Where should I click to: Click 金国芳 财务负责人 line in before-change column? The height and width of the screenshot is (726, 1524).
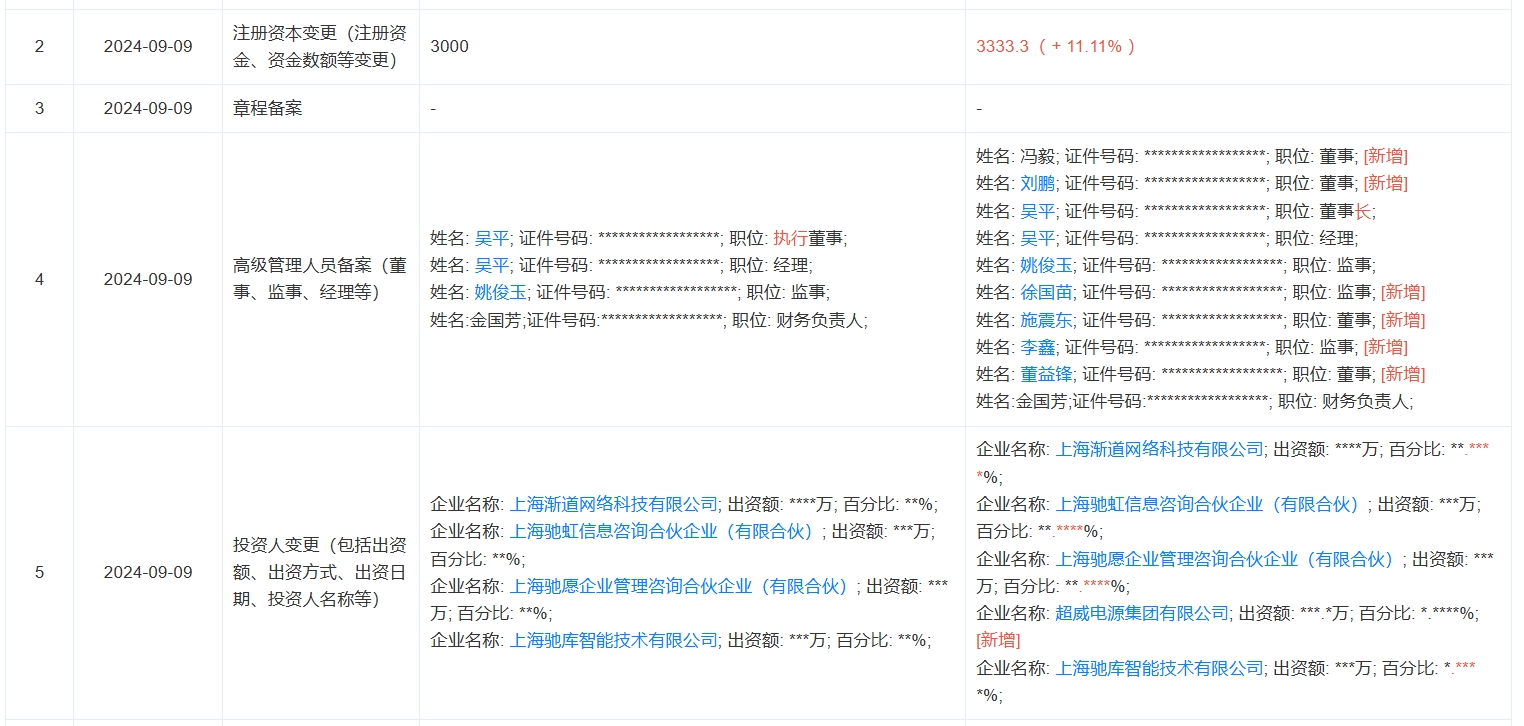649,320
